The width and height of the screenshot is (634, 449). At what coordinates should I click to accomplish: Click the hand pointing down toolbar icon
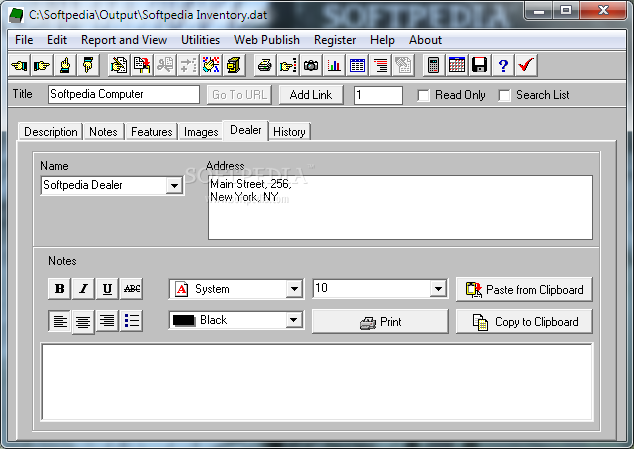(x=88, y=65)
